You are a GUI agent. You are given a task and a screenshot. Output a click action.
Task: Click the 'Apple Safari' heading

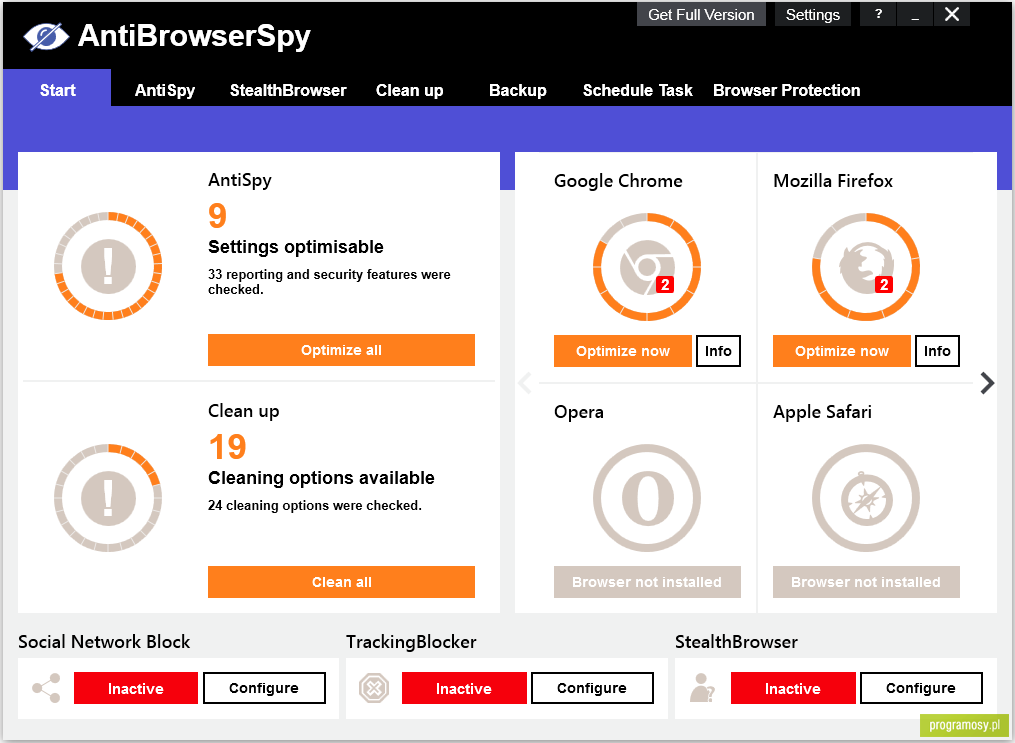coord(822,412)
